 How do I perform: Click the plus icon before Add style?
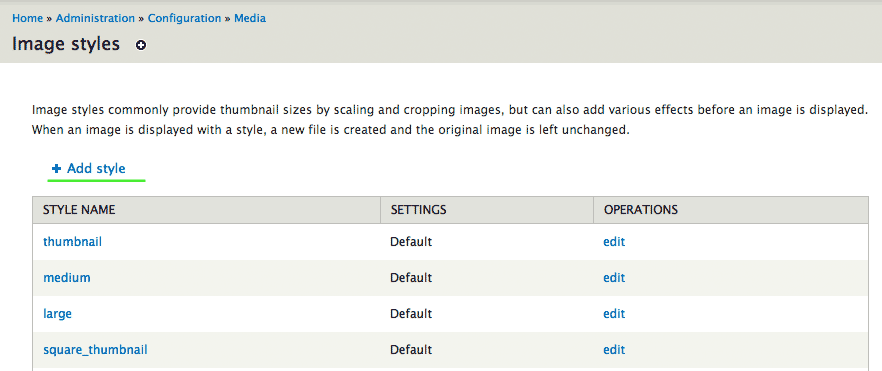(x=56, y=169)
